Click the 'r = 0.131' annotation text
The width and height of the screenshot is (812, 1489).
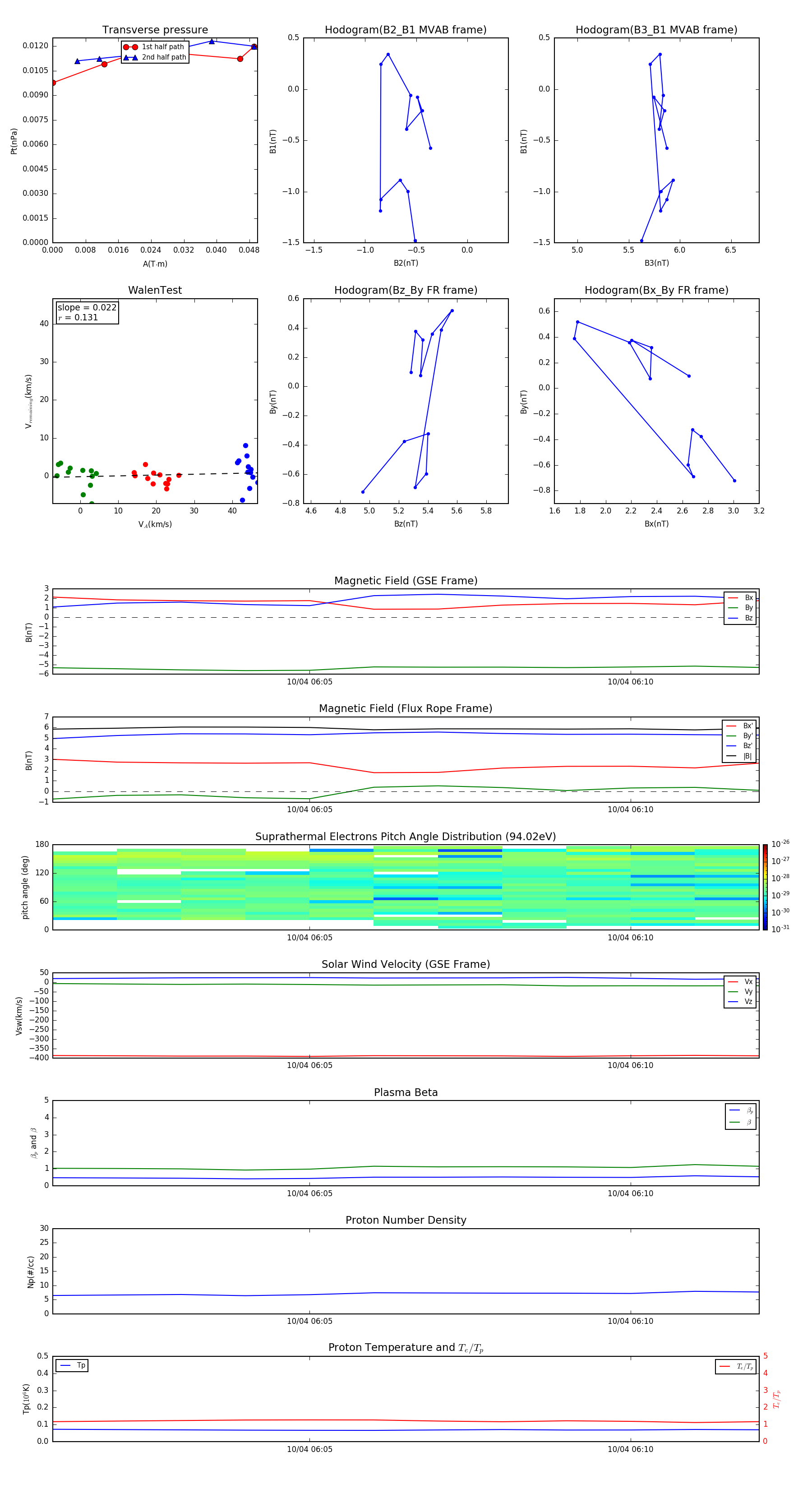click(x=78, y=317)
